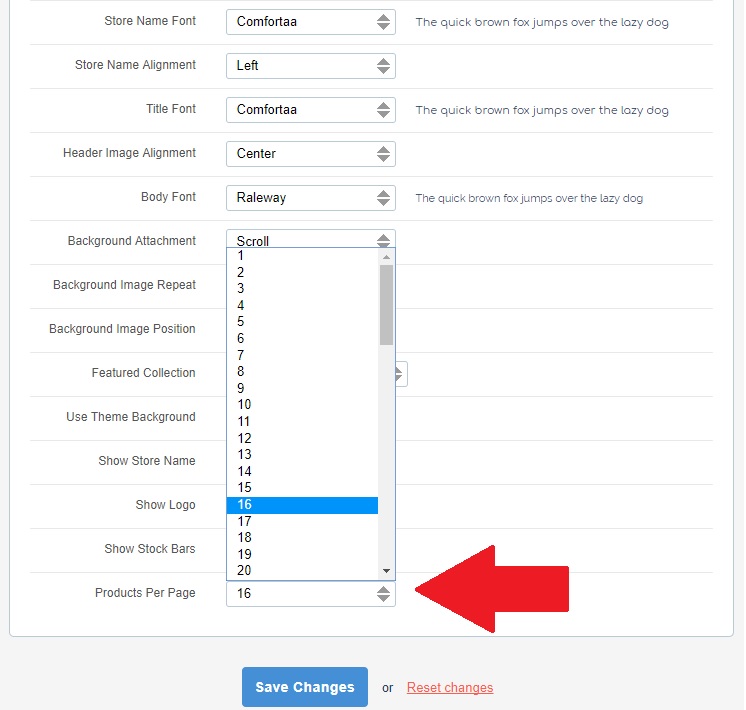Screen dimensions: 746x710
Task: Open the Store Name Font dropdown
Action: 311,22
